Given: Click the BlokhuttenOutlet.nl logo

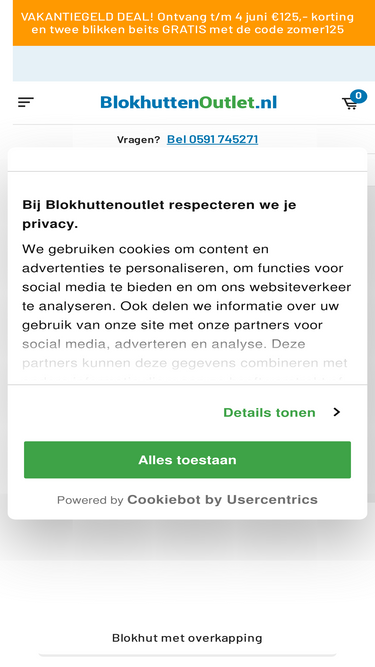Looking at the screenshot, I should point(188,103).
